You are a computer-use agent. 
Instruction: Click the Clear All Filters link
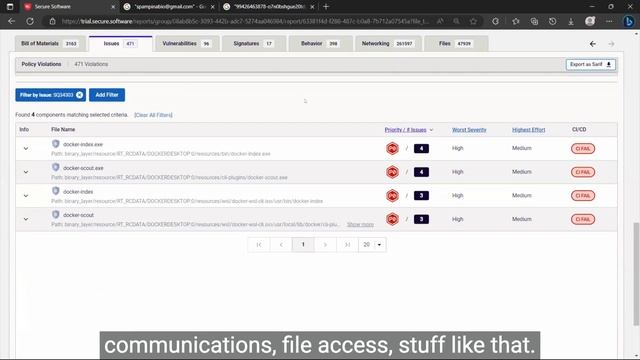pos(153,115)
